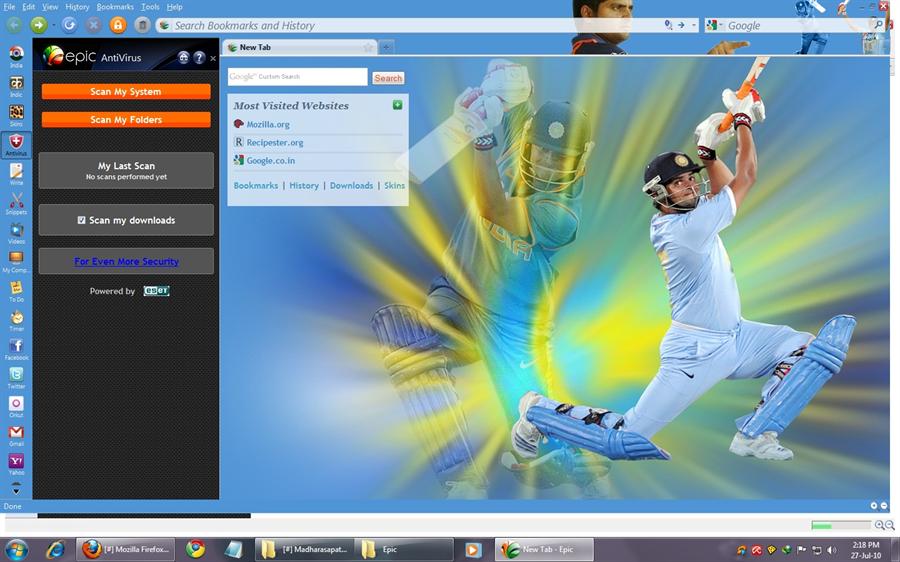
Task: Click the toolbar search magnifier icon
Action: pyautogui.click(x=878, y=25)
